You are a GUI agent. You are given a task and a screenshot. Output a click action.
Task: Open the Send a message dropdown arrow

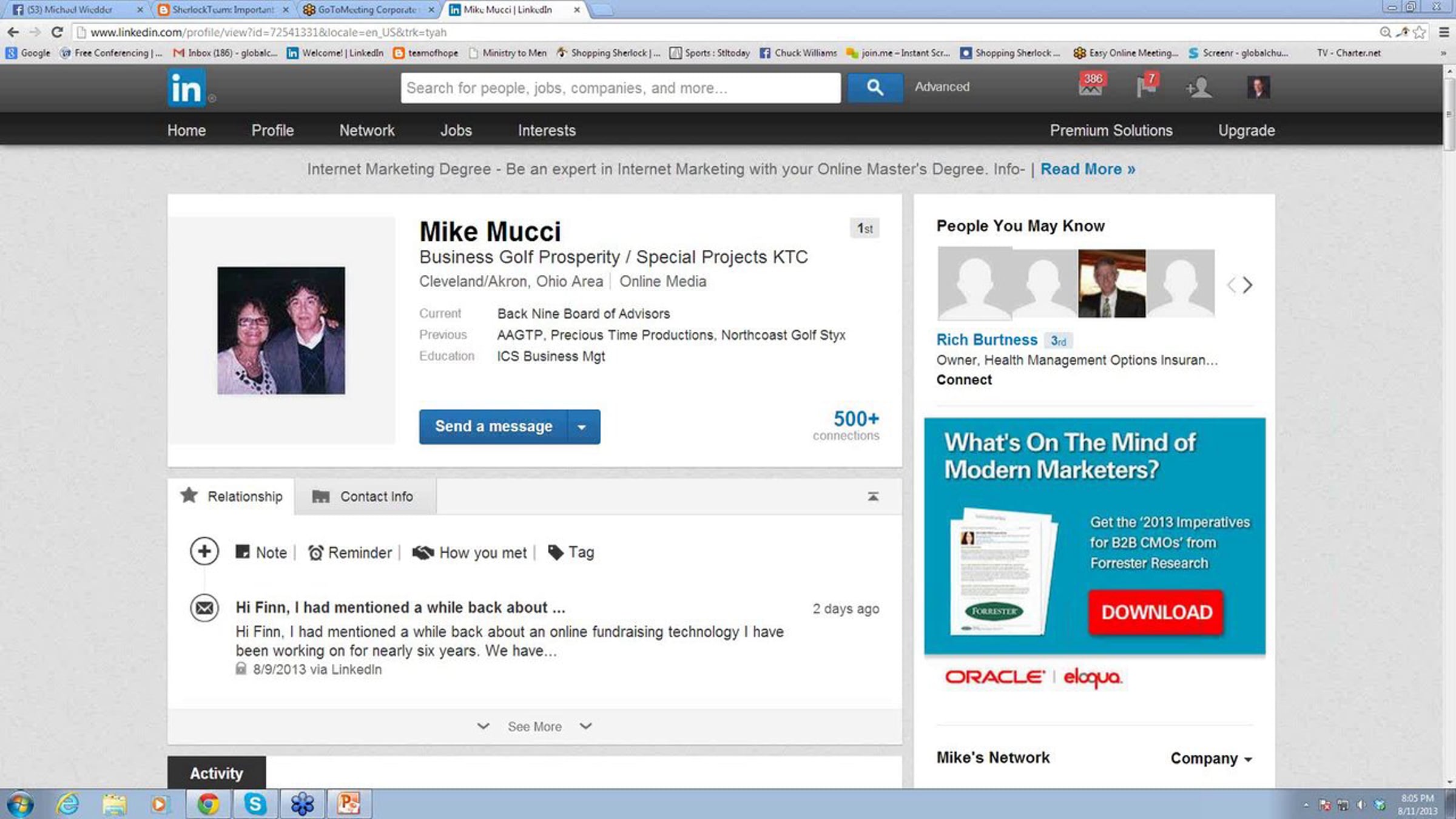(582, 427)
